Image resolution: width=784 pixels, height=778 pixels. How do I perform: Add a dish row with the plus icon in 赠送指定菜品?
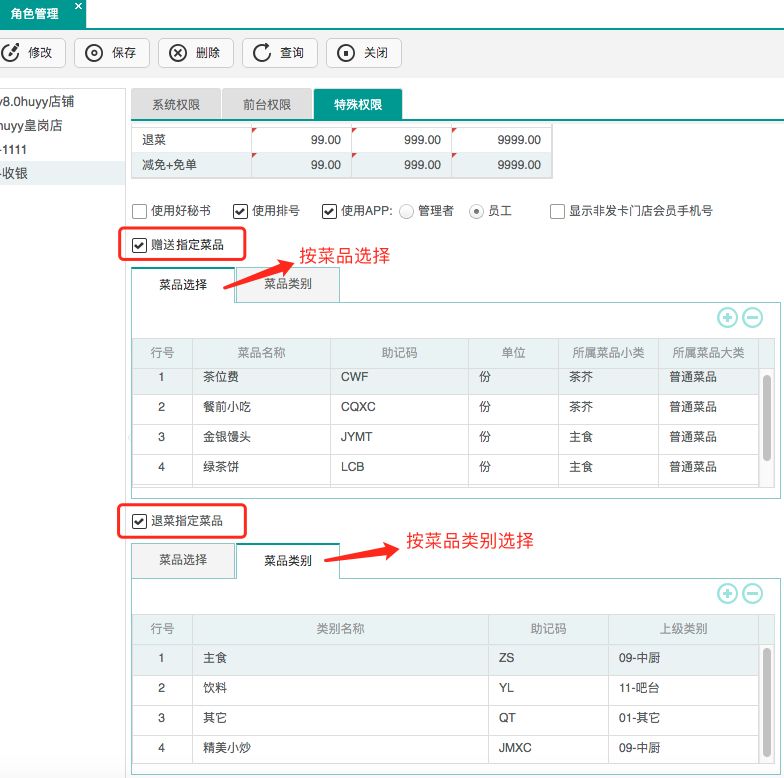(x=728, y=318)
